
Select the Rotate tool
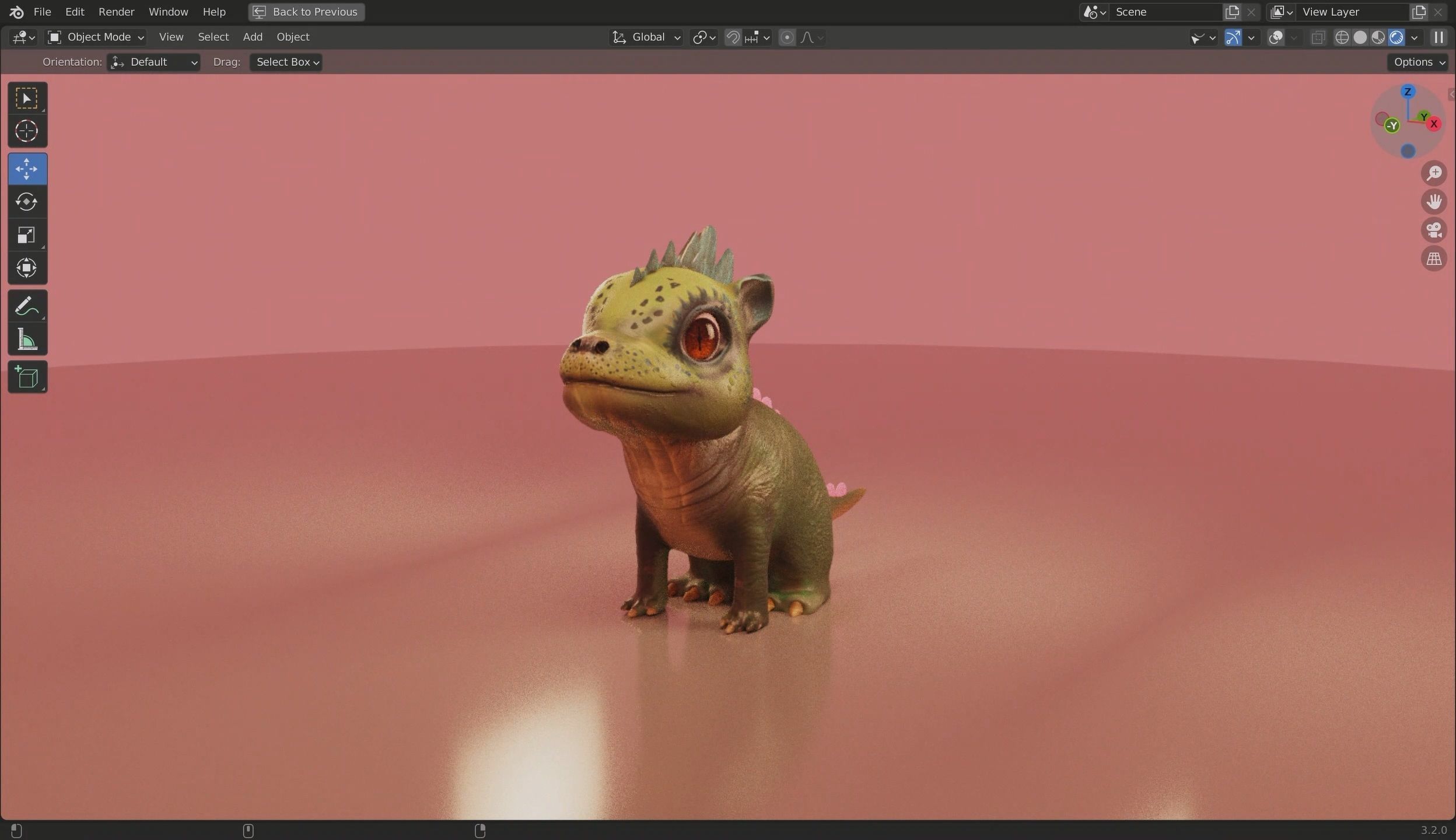[27, 202]
